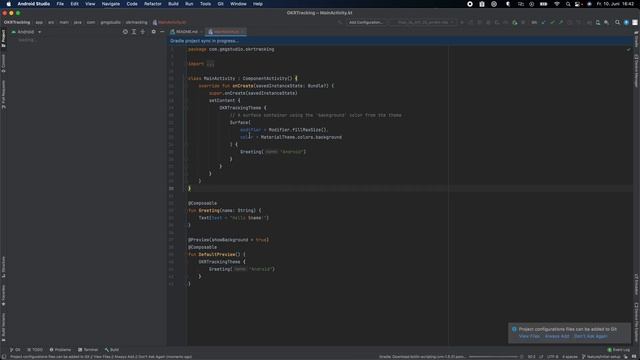Click the Gradle download progress bar

tap(493, 357)
